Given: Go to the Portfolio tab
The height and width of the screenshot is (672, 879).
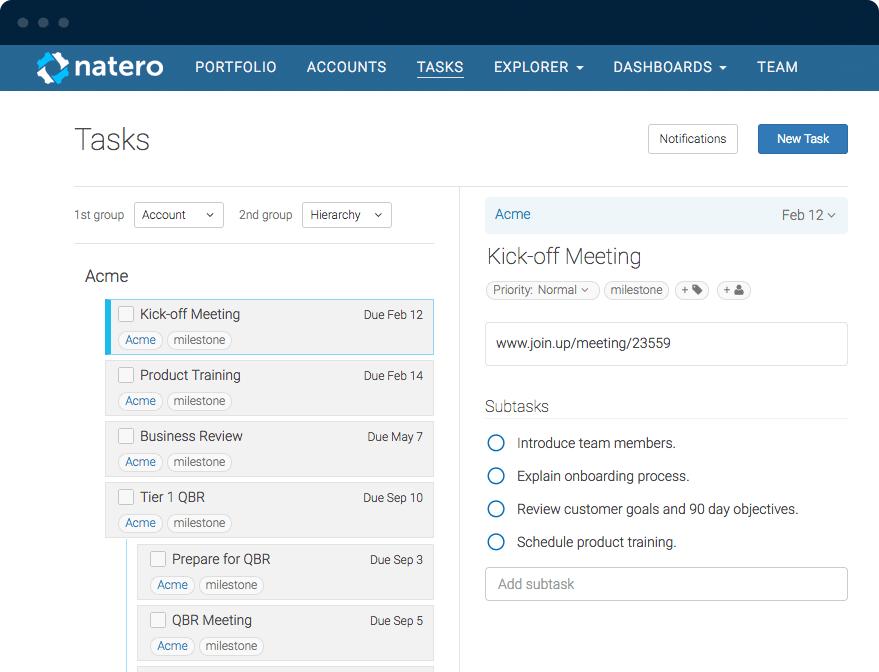Looking at the screenshot, I should click(x=235, y=67).
